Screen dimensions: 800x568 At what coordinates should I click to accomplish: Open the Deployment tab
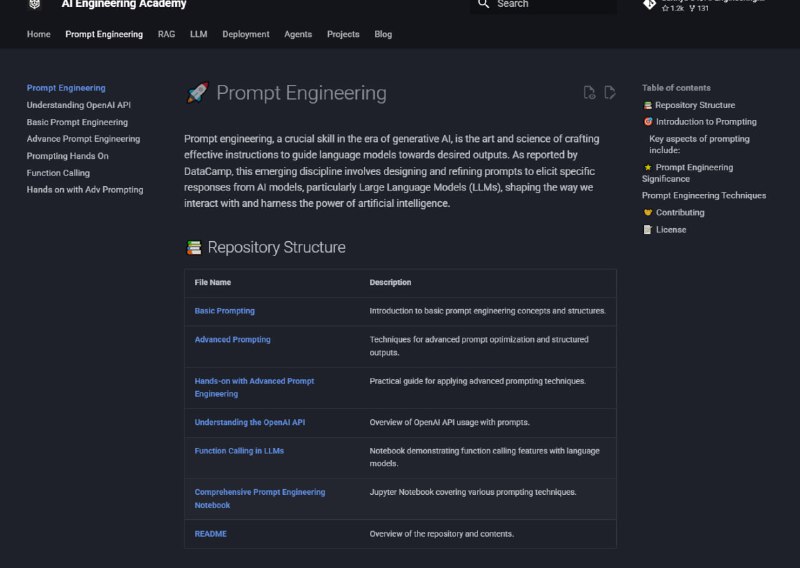tap(245, 34)
